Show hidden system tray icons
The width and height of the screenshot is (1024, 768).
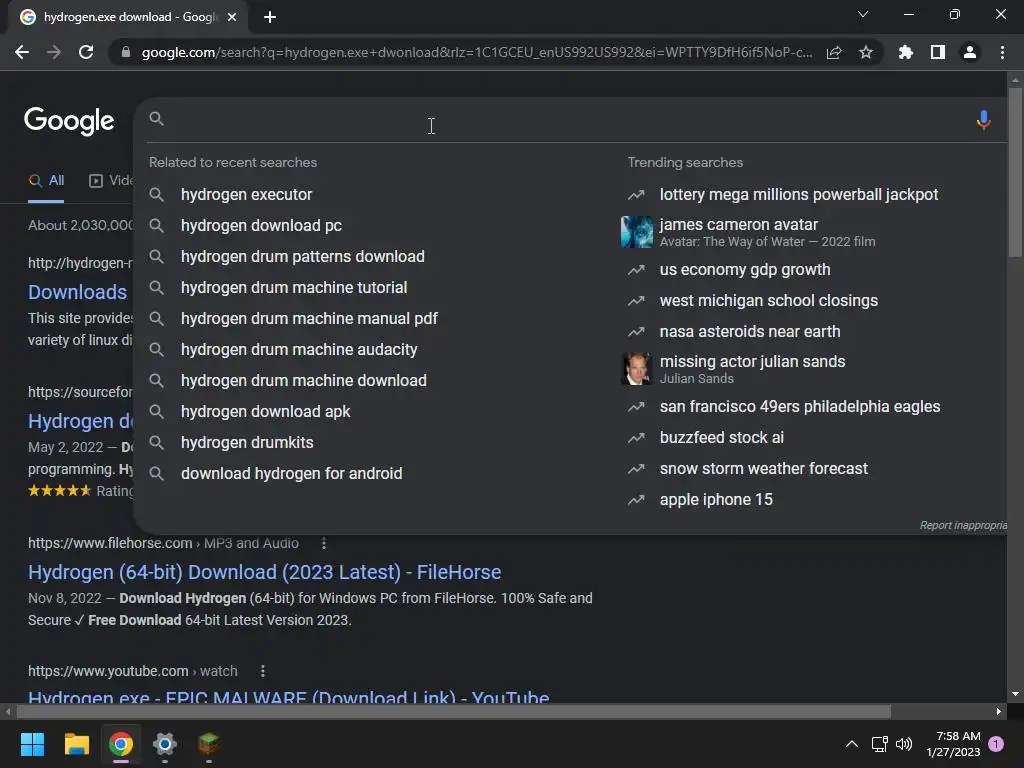pyautogui.click(x=852, y=744)
